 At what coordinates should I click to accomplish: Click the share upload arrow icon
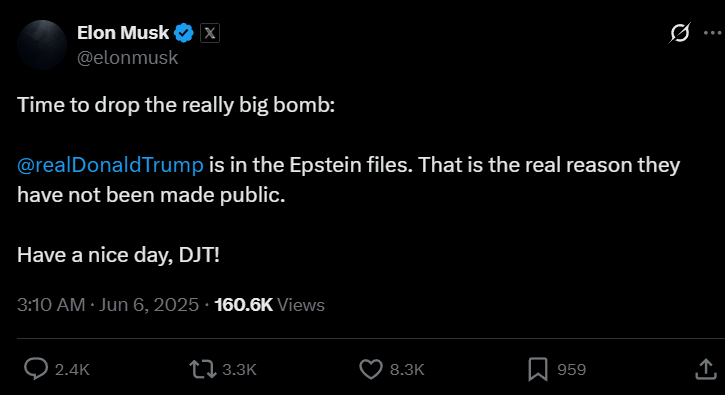[706, 369]
